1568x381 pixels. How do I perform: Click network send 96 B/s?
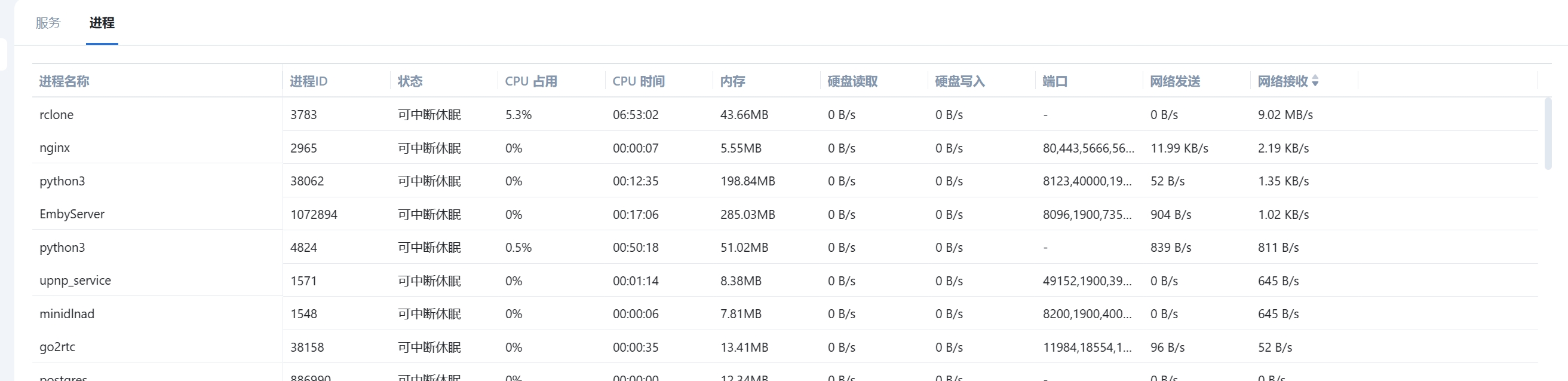[x=1167, y=348]
